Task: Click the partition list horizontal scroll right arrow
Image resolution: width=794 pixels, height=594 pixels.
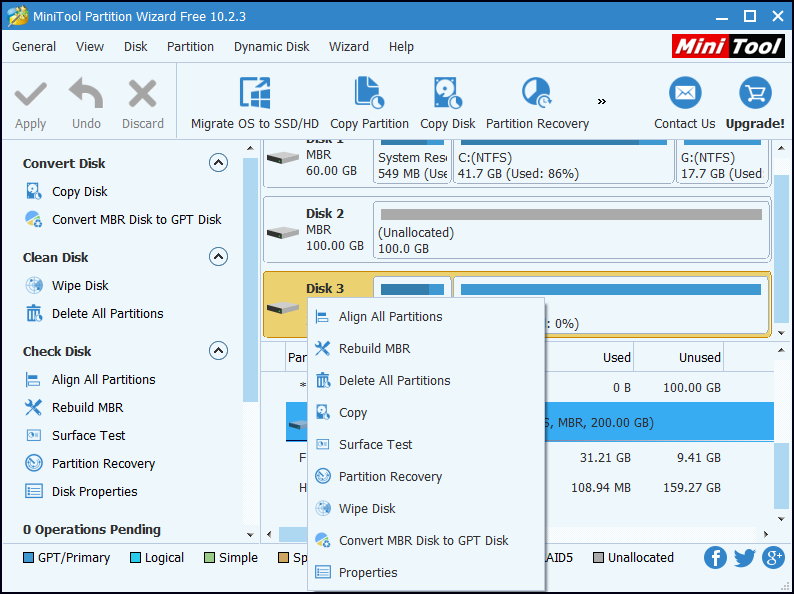Action: 766,534
